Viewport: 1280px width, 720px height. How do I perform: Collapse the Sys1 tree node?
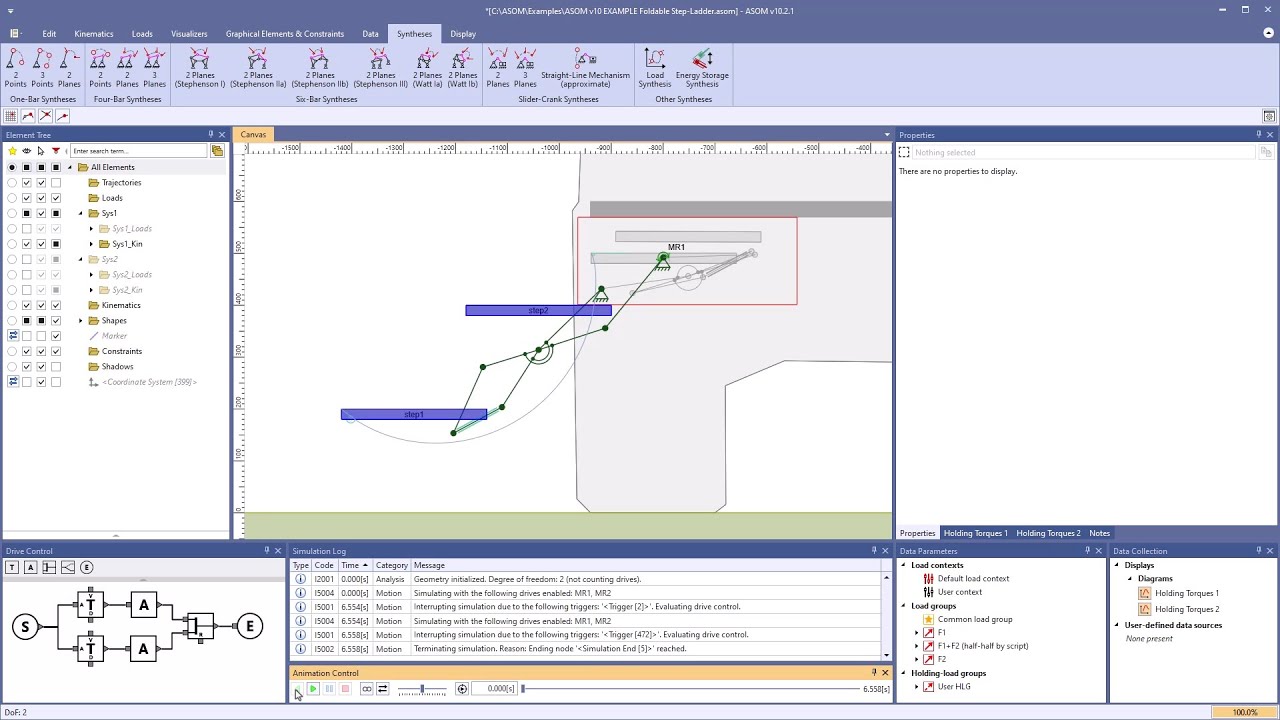tap(81, 213)
